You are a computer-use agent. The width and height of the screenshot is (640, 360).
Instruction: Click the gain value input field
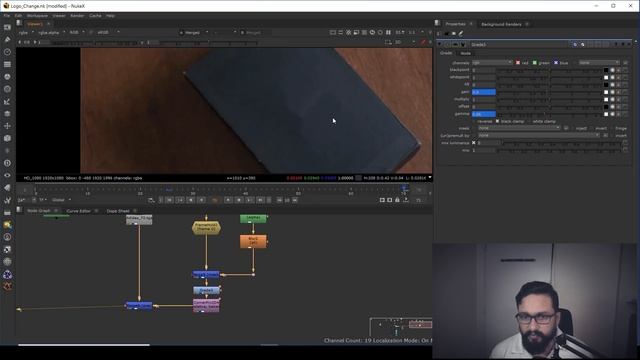coord(484,92)
